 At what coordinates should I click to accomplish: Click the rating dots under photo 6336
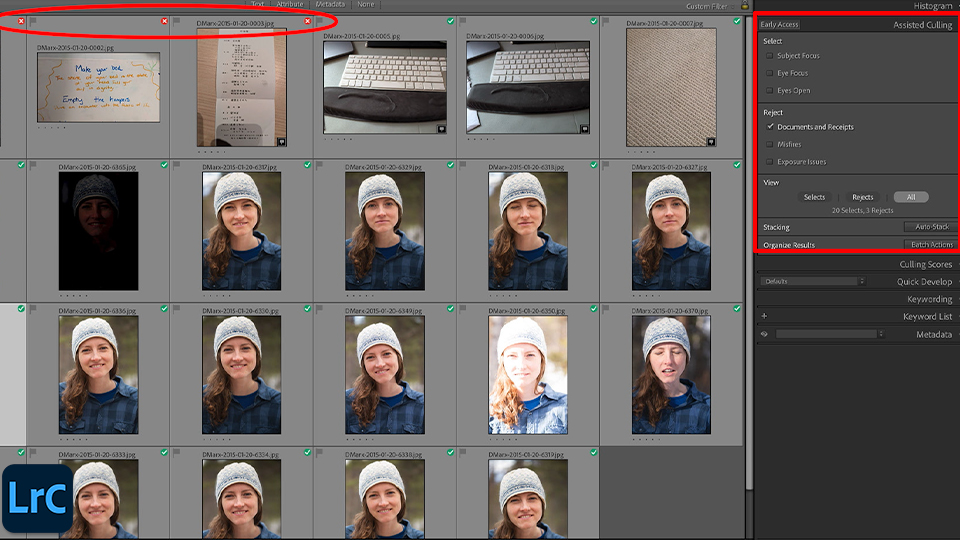click(x=73, y=440)
